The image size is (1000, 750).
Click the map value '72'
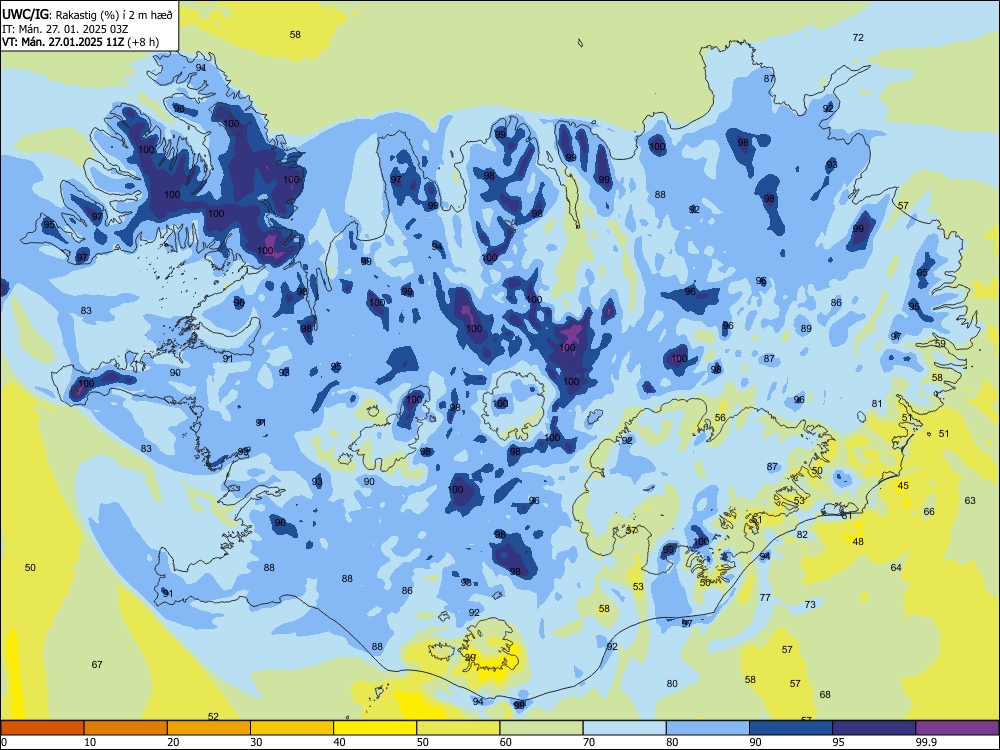coord(858,38)
